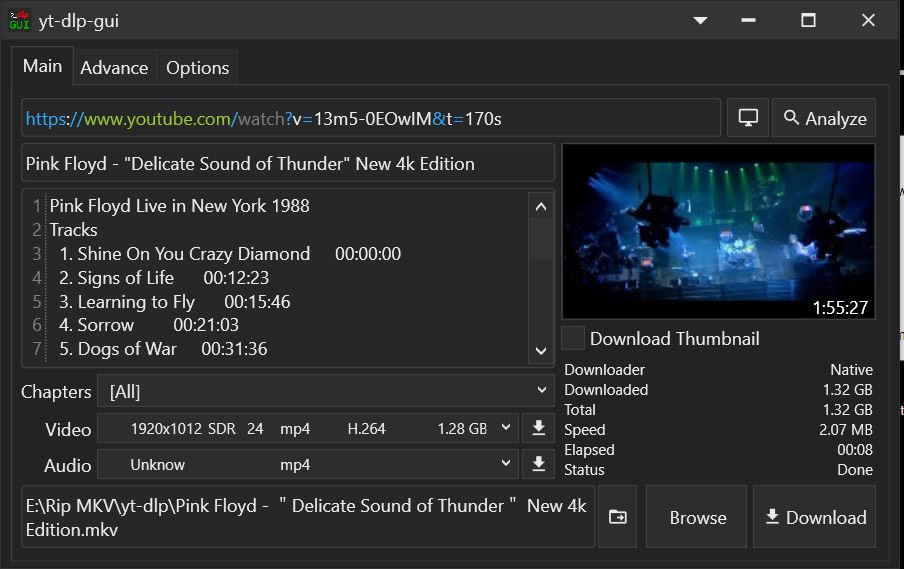Click the Browse button
Viewport: 904px width, 569px height.
point(697,517)
